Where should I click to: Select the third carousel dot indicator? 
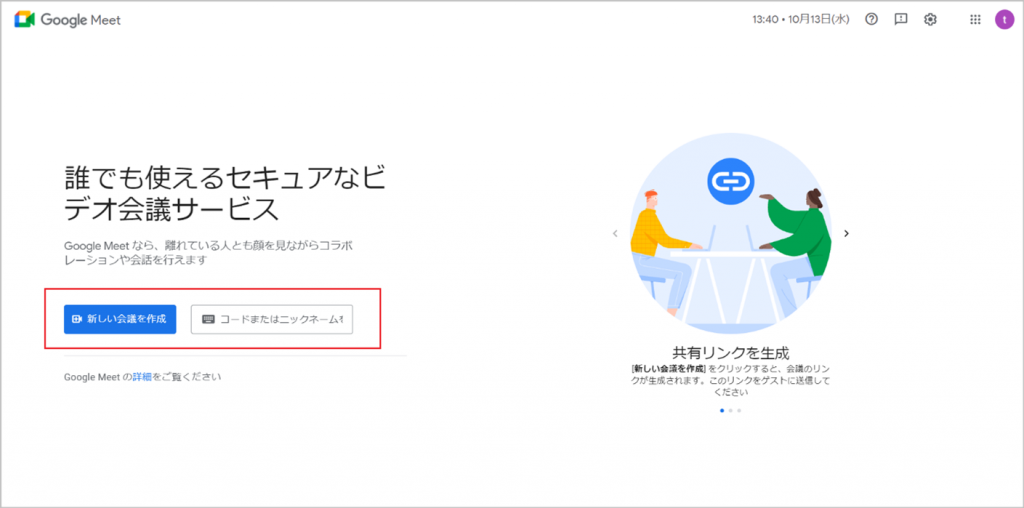pos(739,411)
